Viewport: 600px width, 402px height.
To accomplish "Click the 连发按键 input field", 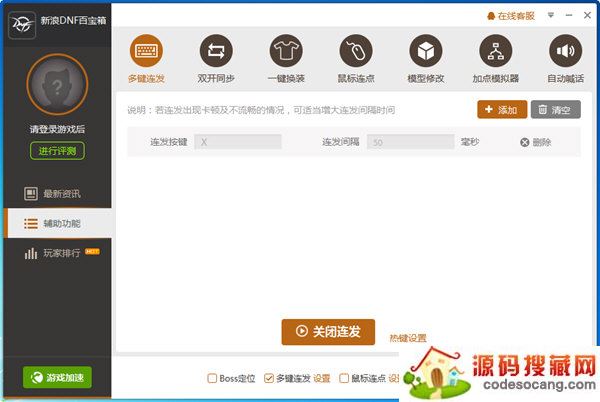I will (x=238, y=142).
